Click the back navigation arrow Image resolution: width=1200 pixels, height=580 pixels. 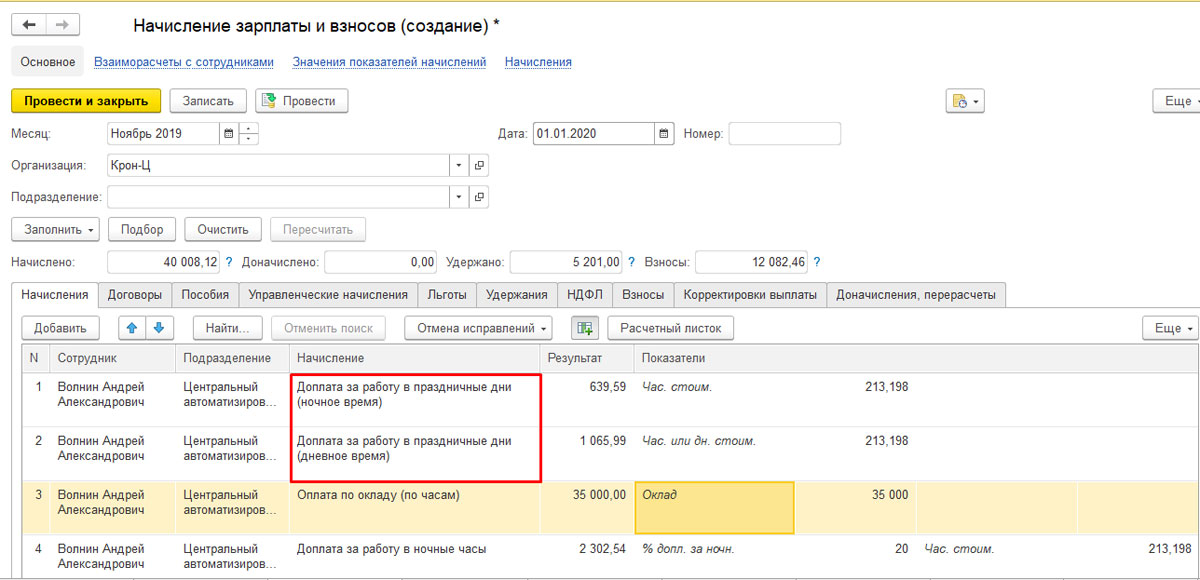click(x=29, y=24)
